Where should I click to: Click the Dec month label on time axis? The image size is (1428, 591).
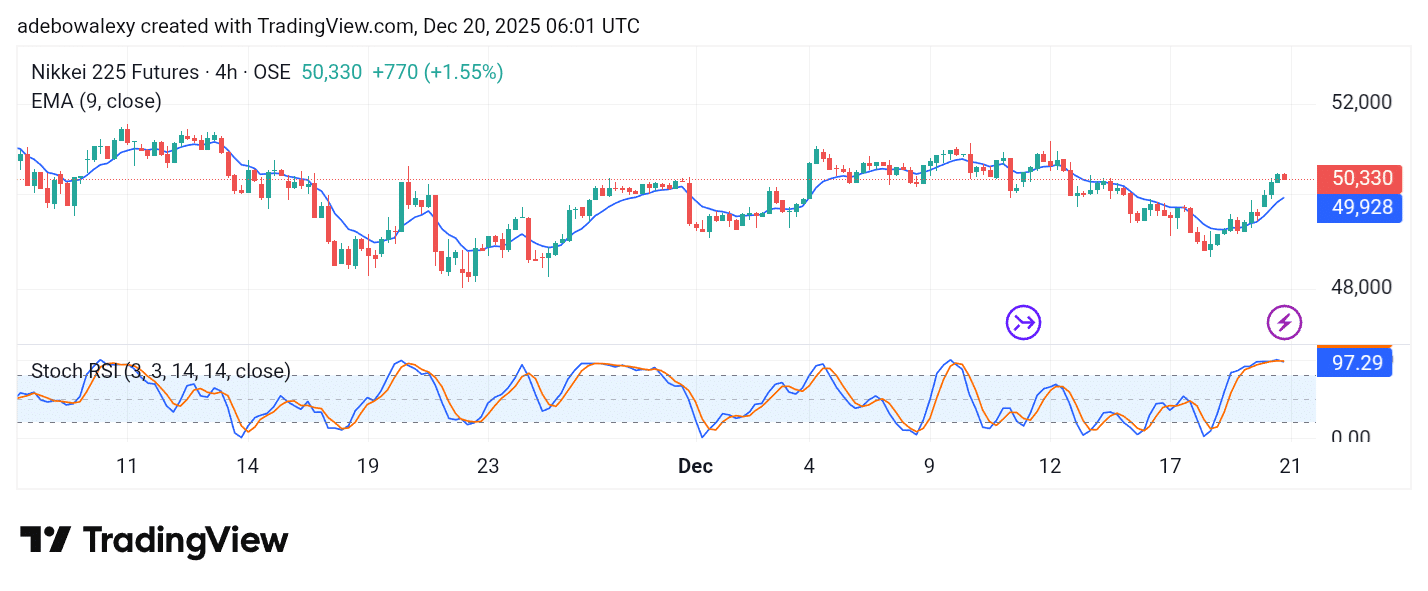pos(695,466)
